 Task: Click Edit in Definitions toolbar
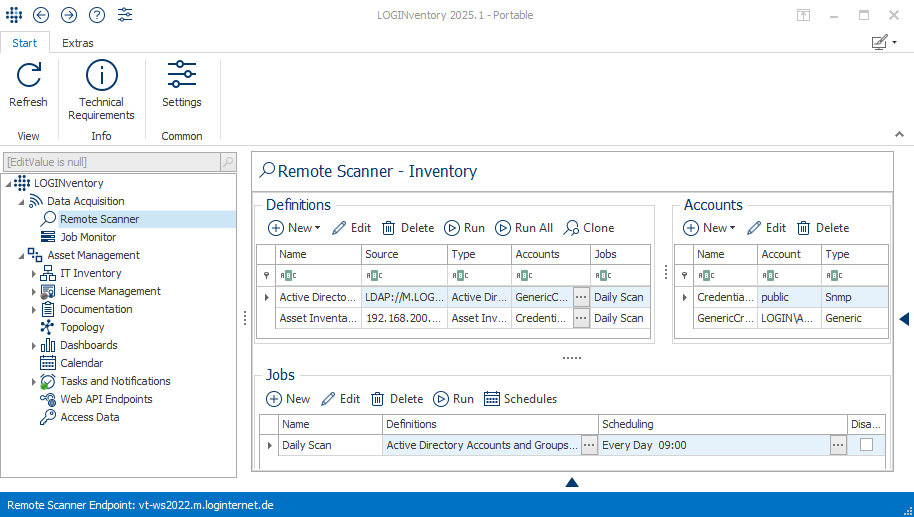click(x=351, y=228)
